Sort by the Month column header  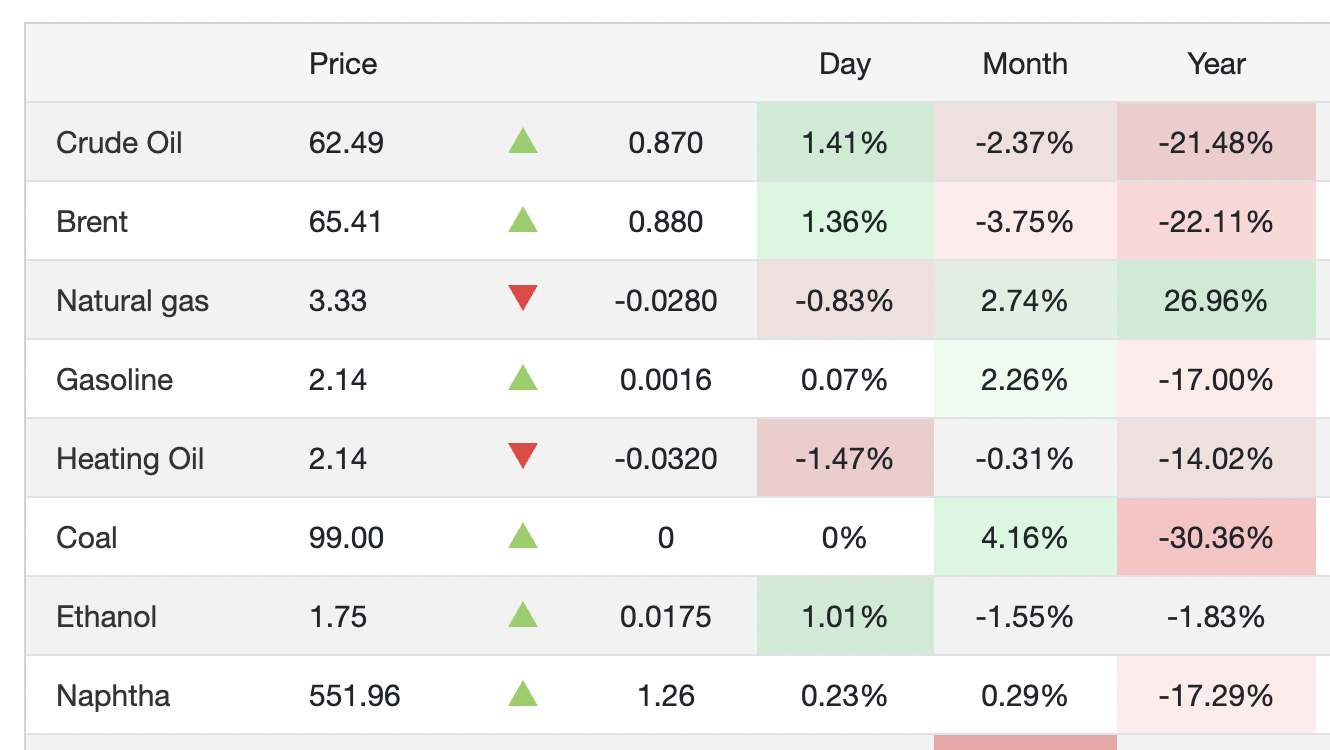(x=1025, y=64)
